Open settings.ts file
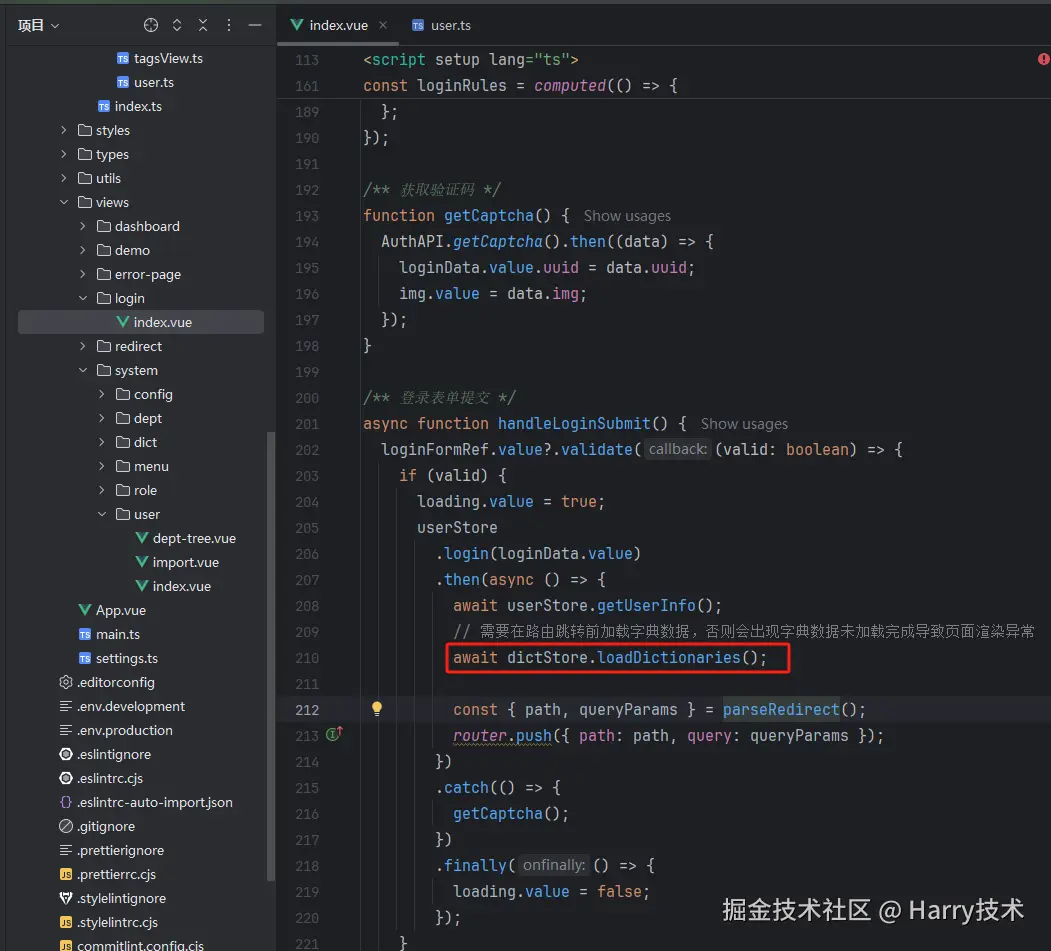Viewport: 1051px width, 951px height. [118, 658]
